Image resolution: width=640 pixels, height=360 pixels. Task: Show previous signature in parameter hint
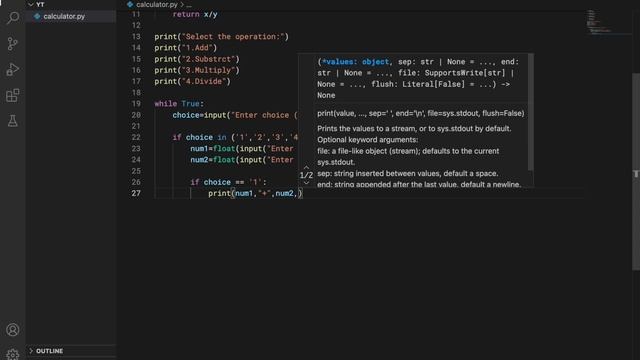tap(306, 167)
